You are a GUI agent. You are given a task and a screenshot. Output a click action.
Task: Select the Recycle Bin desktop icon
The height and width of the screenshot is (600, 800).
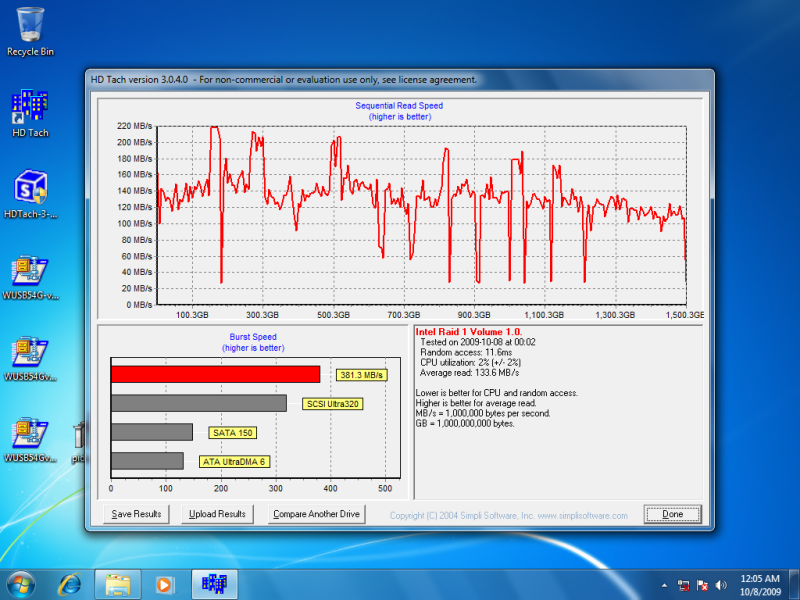30,32
